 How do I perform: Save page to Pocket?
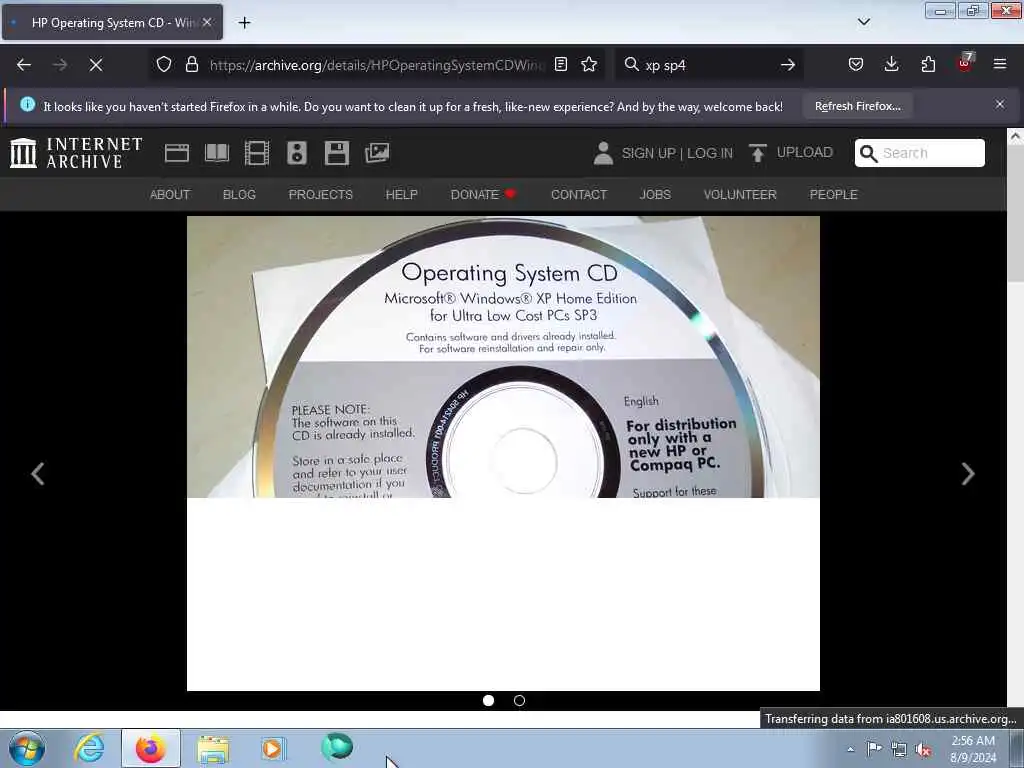856,64
